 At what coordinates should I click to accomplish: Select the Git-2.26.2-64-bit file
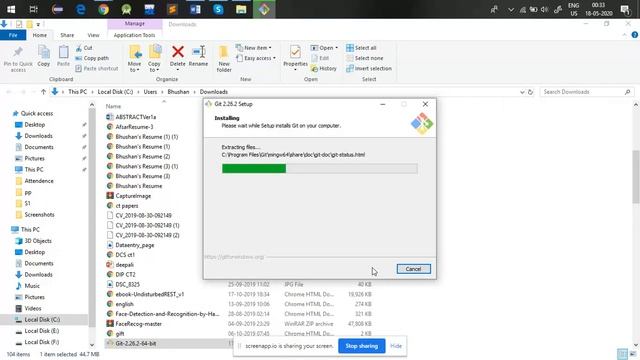[x=136, y=343]
